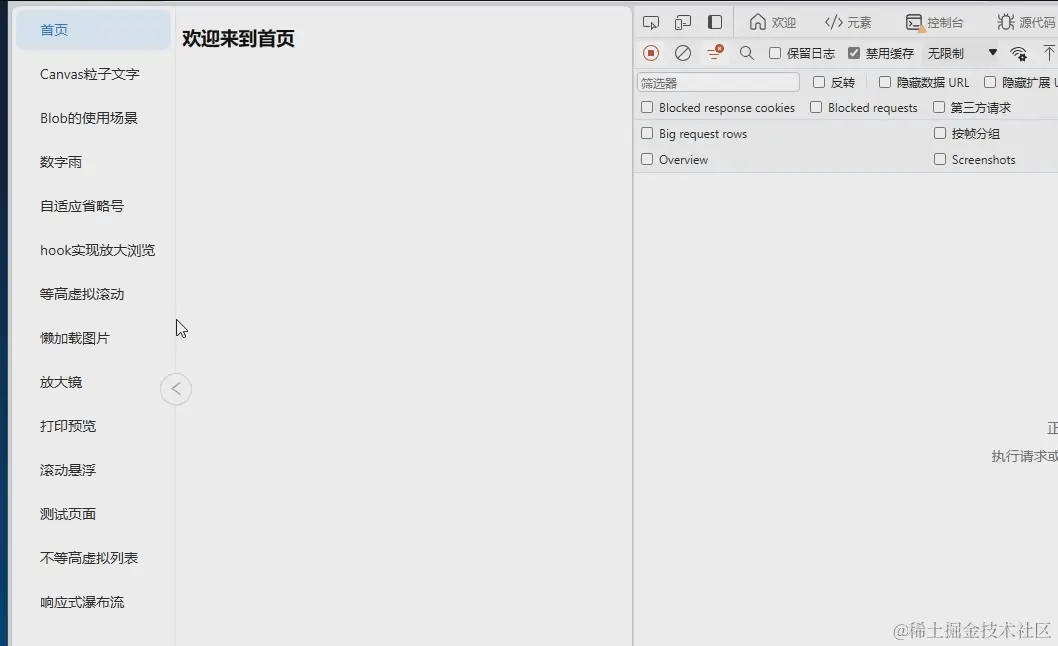Enable the Screenshots checkbox
The height and width of the screenshot is (646, 1058).
[939, 159]
